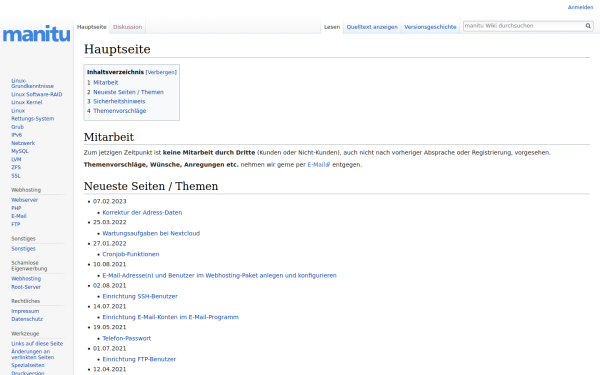Jump to Neueste Seiten / Themen contents entry
600x375 pixels.
[x=128, y=92]
